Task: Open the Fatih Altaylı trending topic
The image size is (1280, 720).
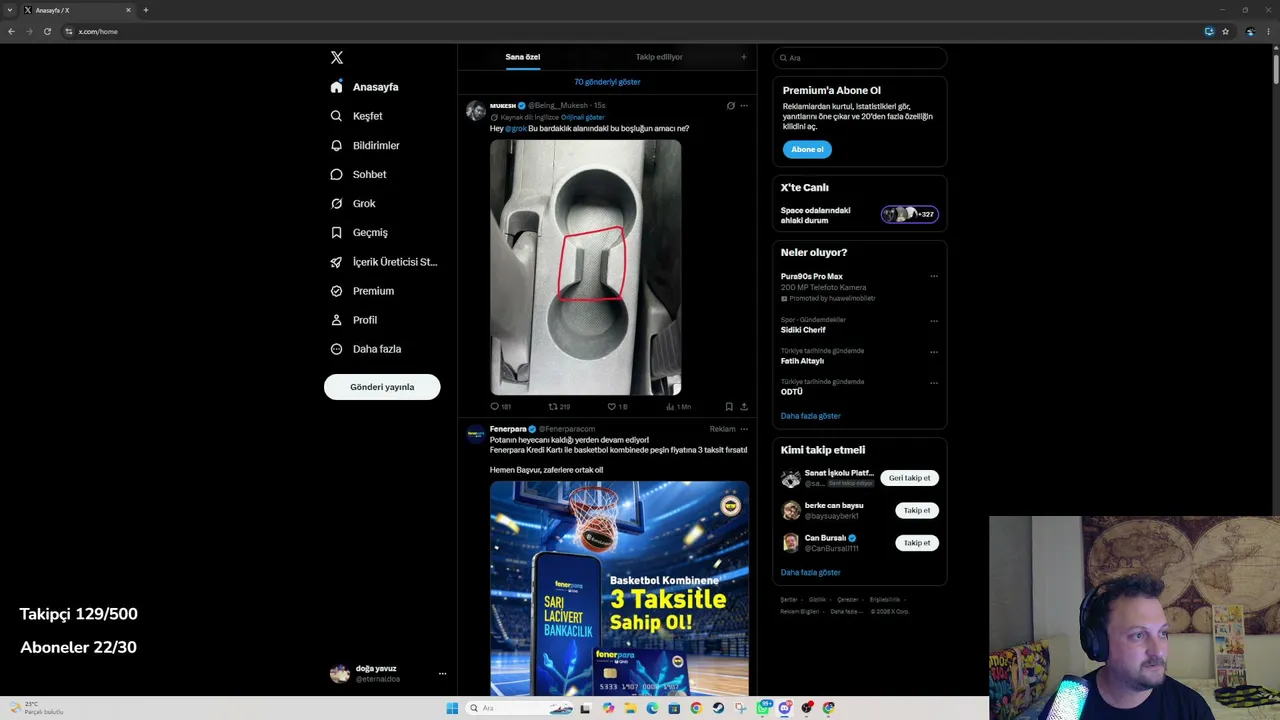Action: click(x=802, y=361)
